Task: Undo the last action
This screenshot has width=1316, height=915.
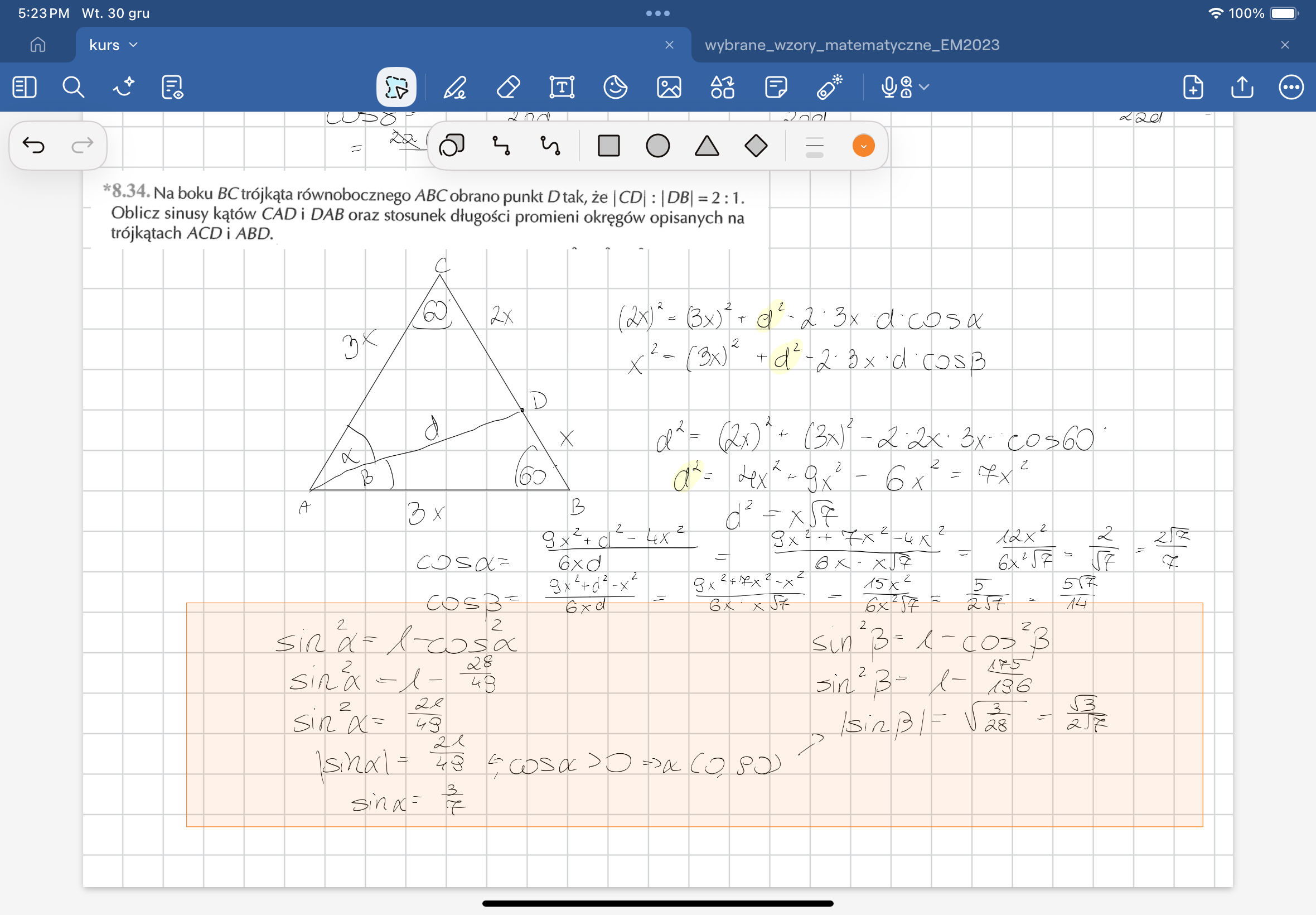Action: (x=33, y=145)
